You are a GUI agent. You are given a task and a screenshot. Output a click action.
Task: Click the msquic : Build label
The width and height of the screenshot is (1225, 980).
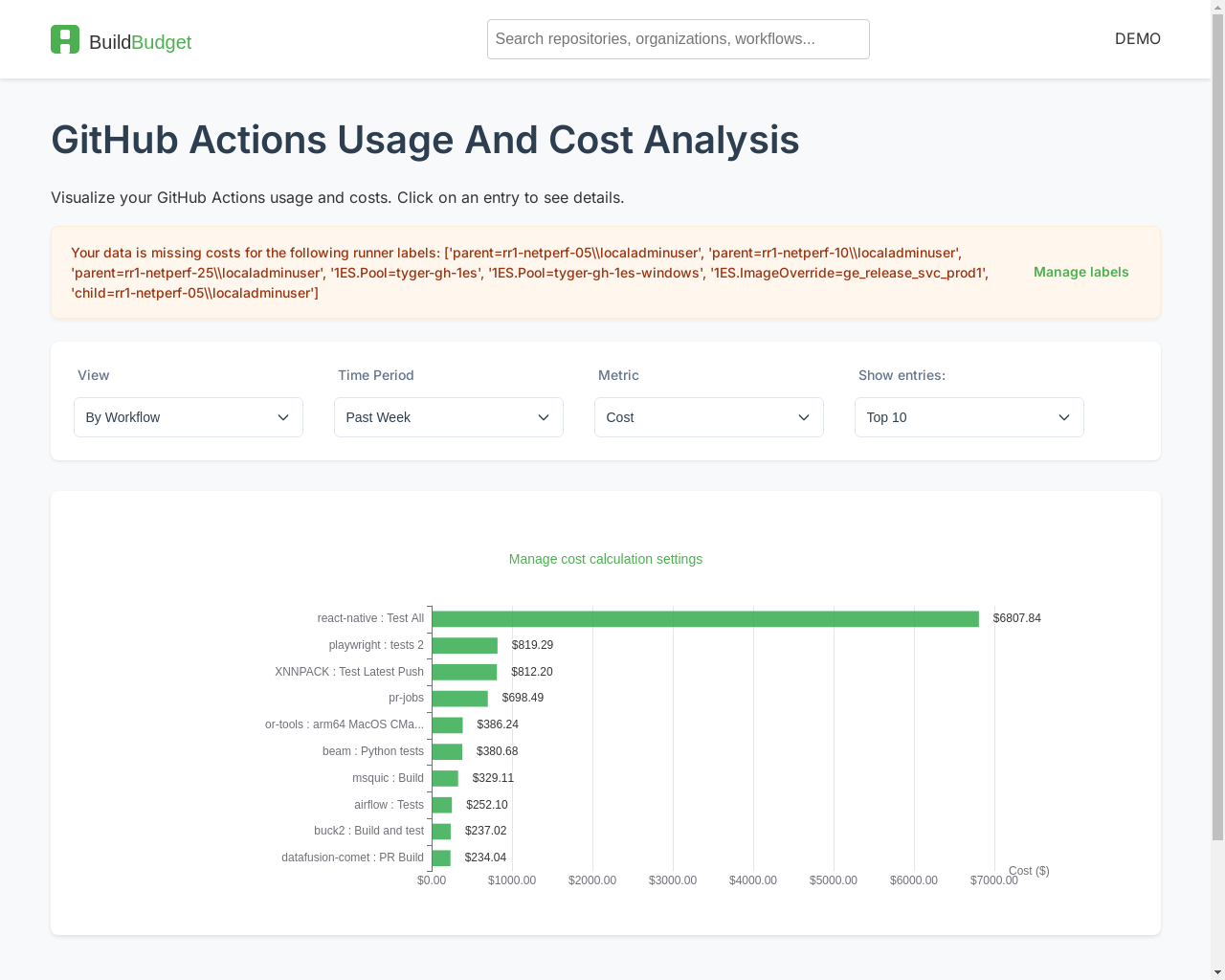click(388, 778)
